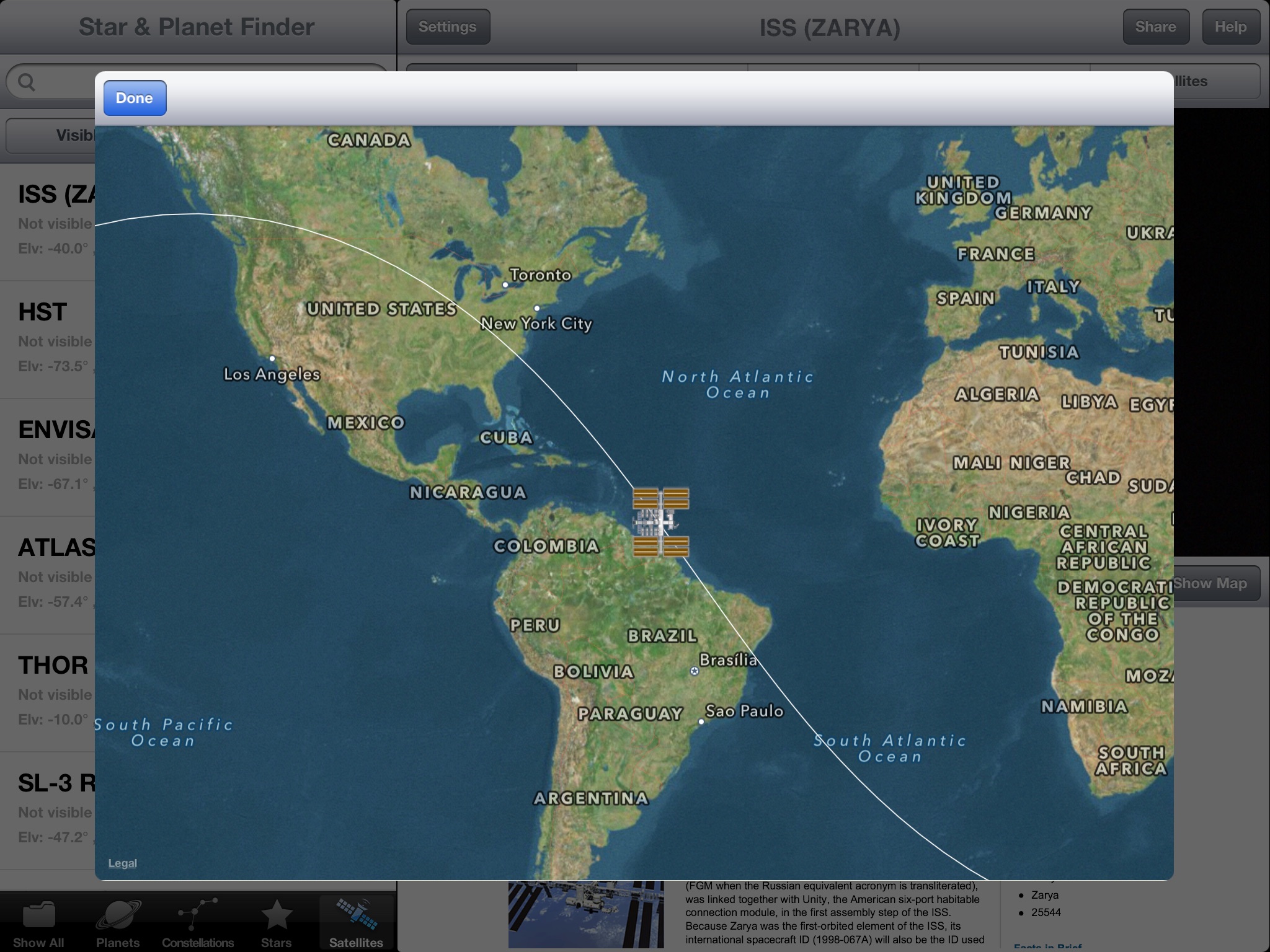Open the Settings button
This screenshot has height=952, width=1270.
click(448, 27)
